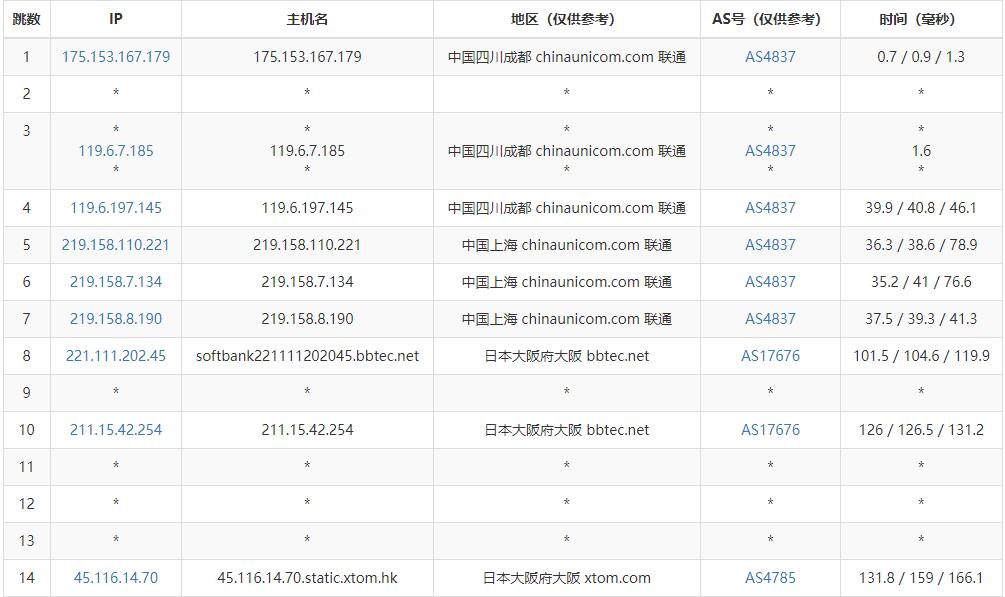
Task: Open IP link 211.15.42.254
Action: coord(116,430)
